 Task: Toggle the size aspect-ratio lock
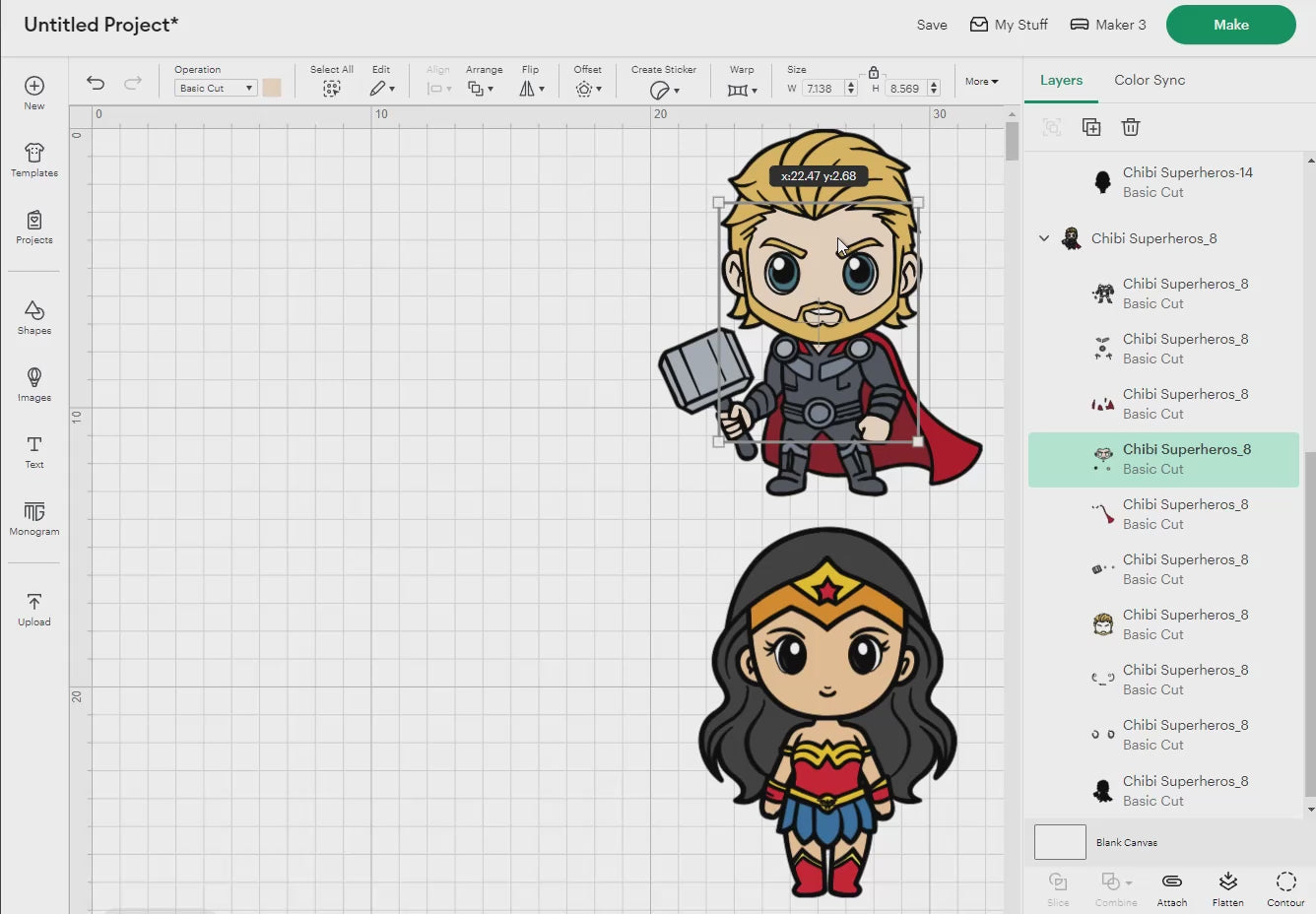point(874,72)
